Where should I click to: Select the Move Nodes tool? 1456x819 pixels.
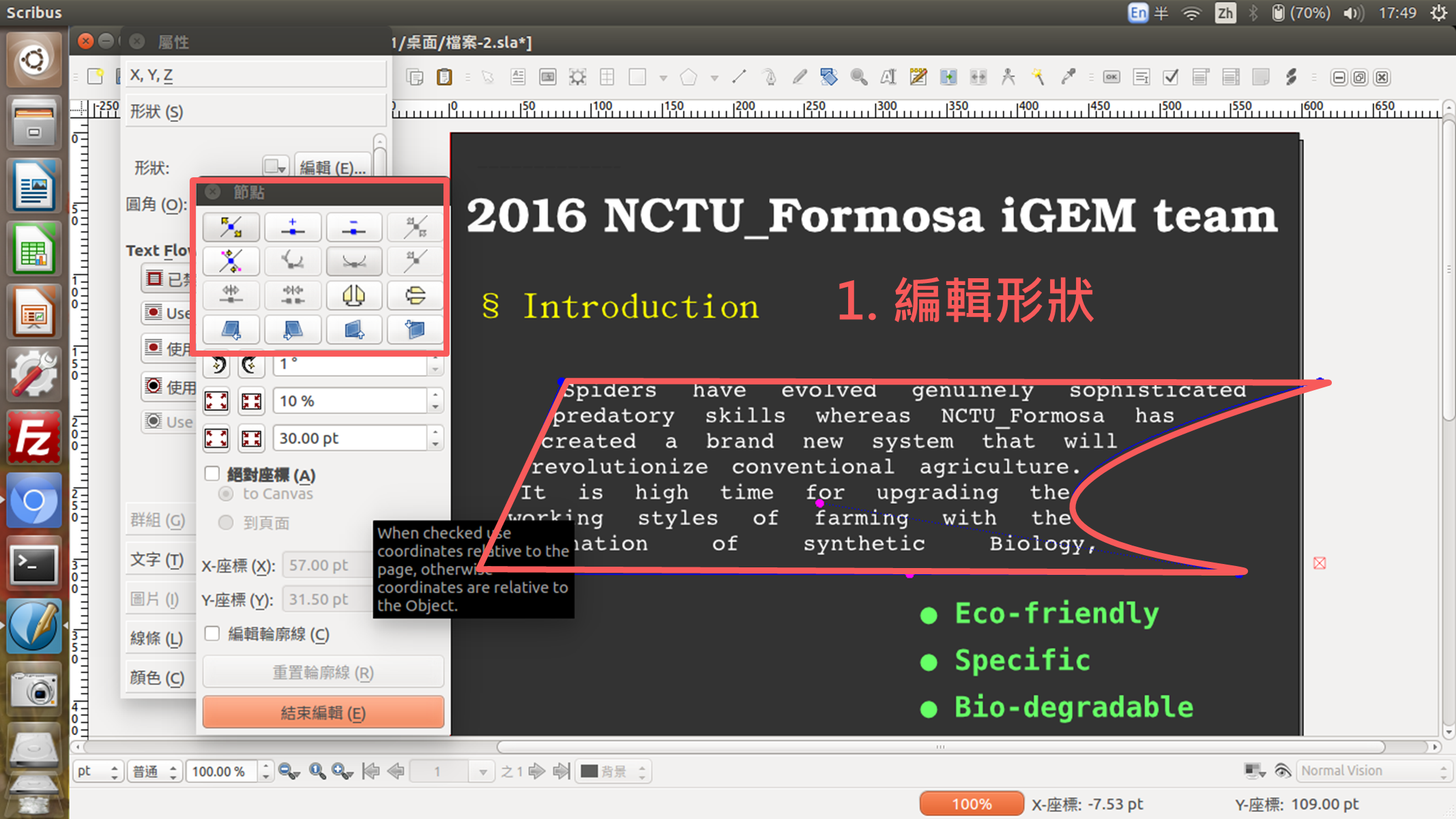pos(231,227)
